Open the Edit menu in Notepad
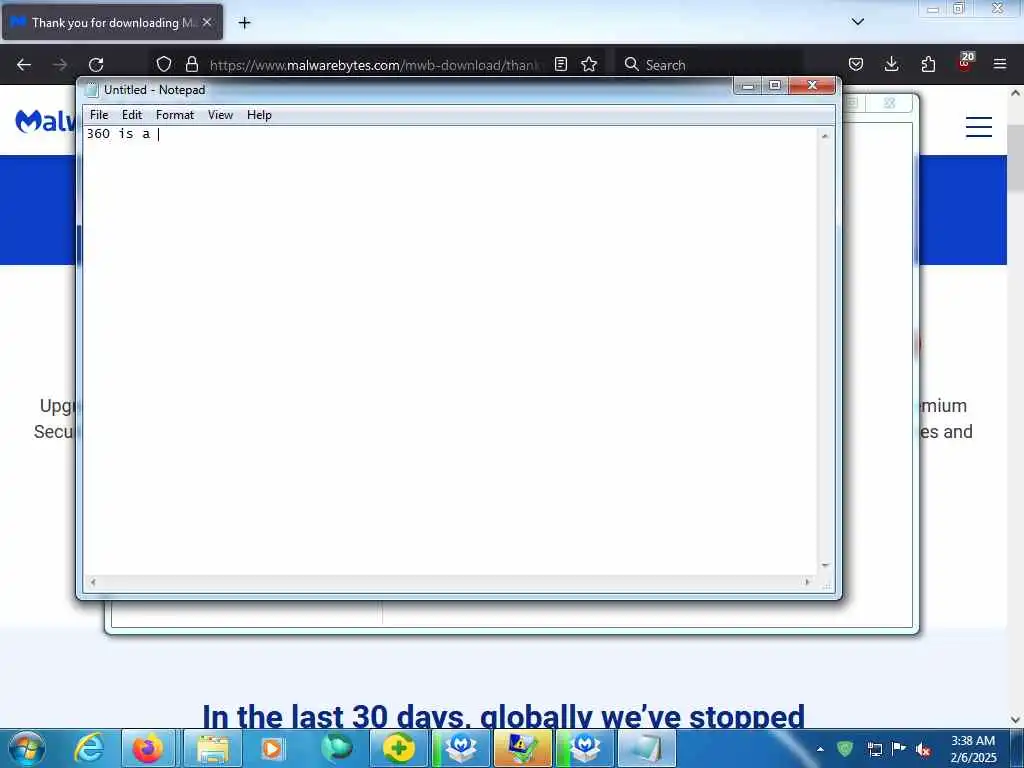Image resolution: width=1024 pixels, height=768 pixels. 132,115
